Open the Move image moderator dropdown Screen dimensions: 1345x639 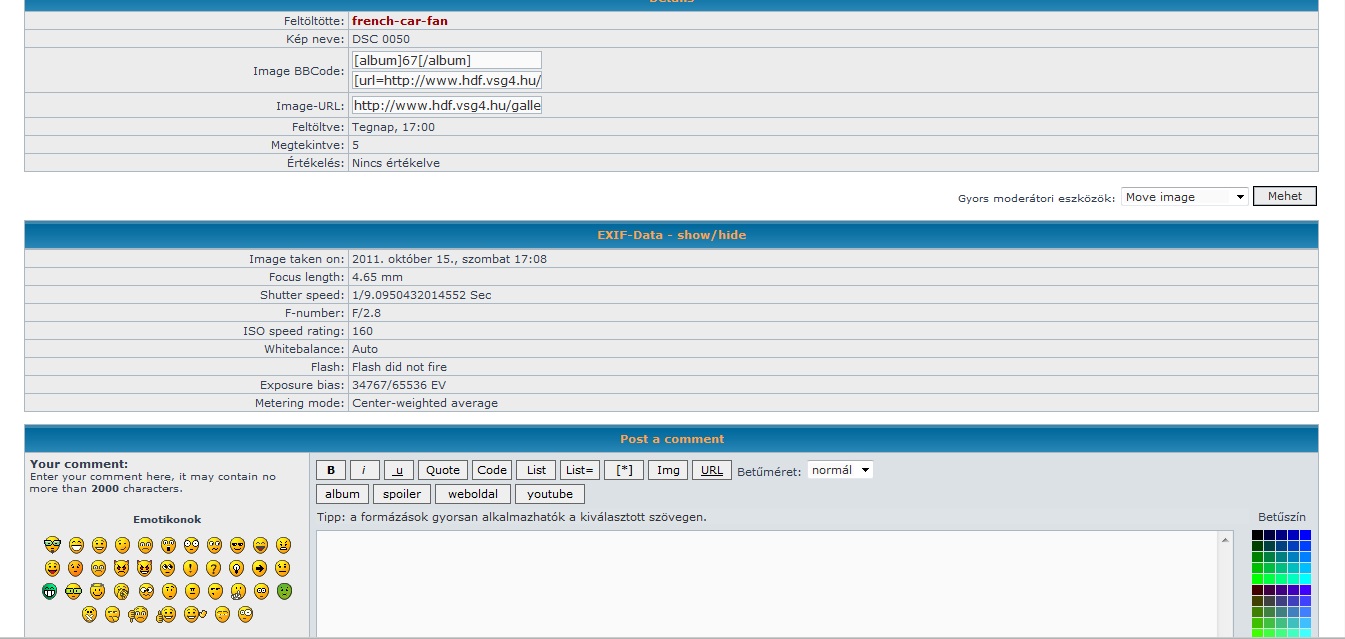pos(1184,197)
